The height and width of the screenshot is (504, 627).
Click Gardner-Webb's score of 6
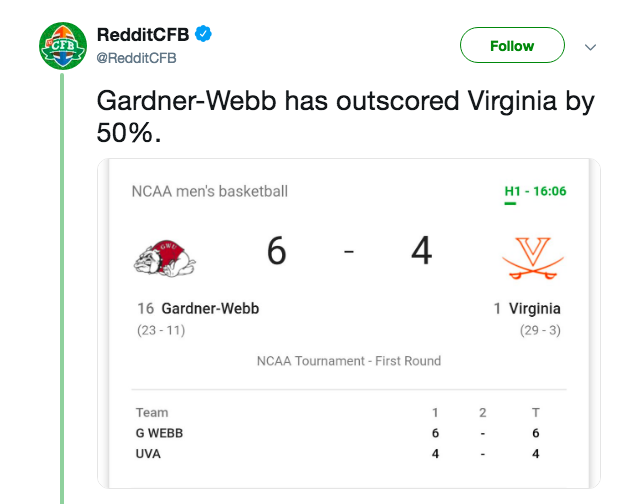tap(277, 251)
